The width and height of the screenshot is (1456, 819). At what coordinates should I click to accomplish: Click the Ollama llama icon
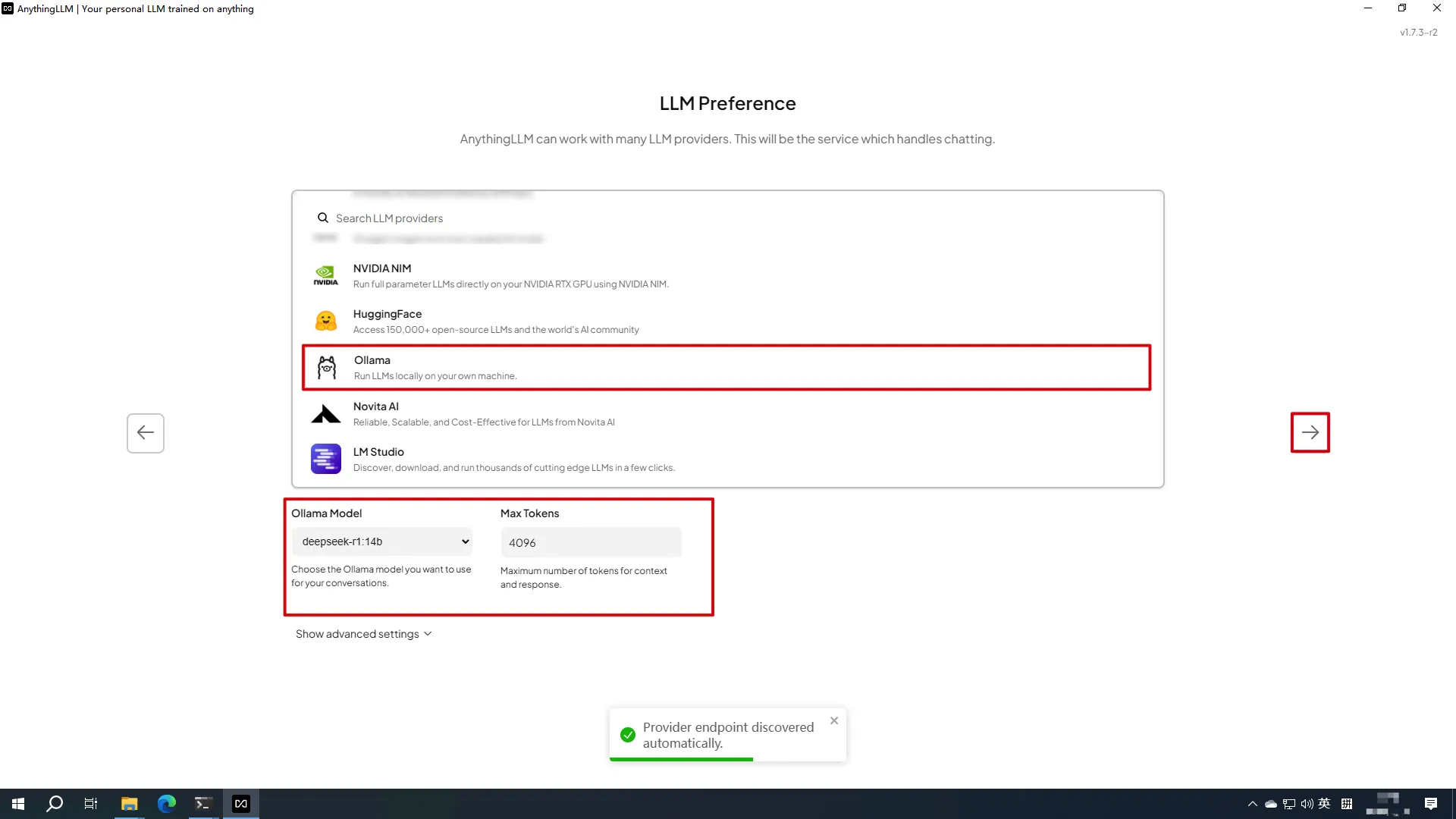tap(326, 368)
